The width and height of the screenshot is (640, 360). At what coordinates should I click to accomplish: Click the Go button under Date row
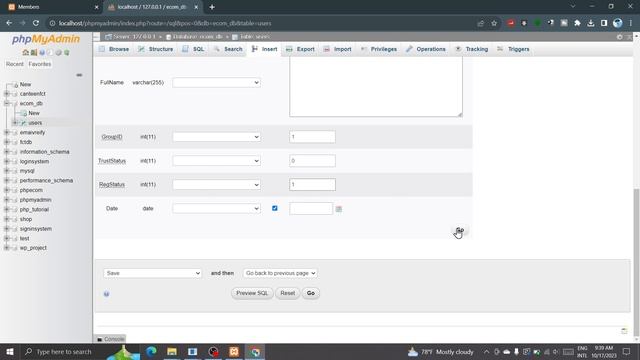pyautogui.click(x=460, y=231)
